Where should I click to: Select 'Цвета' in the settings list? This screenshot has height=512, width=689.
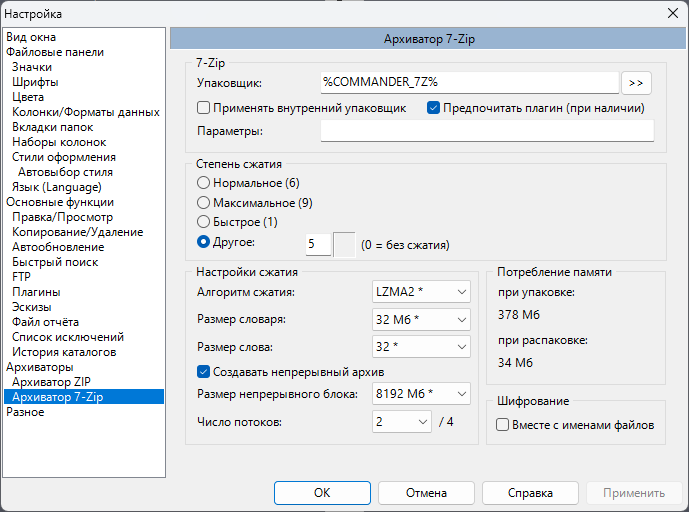(28, 97)
